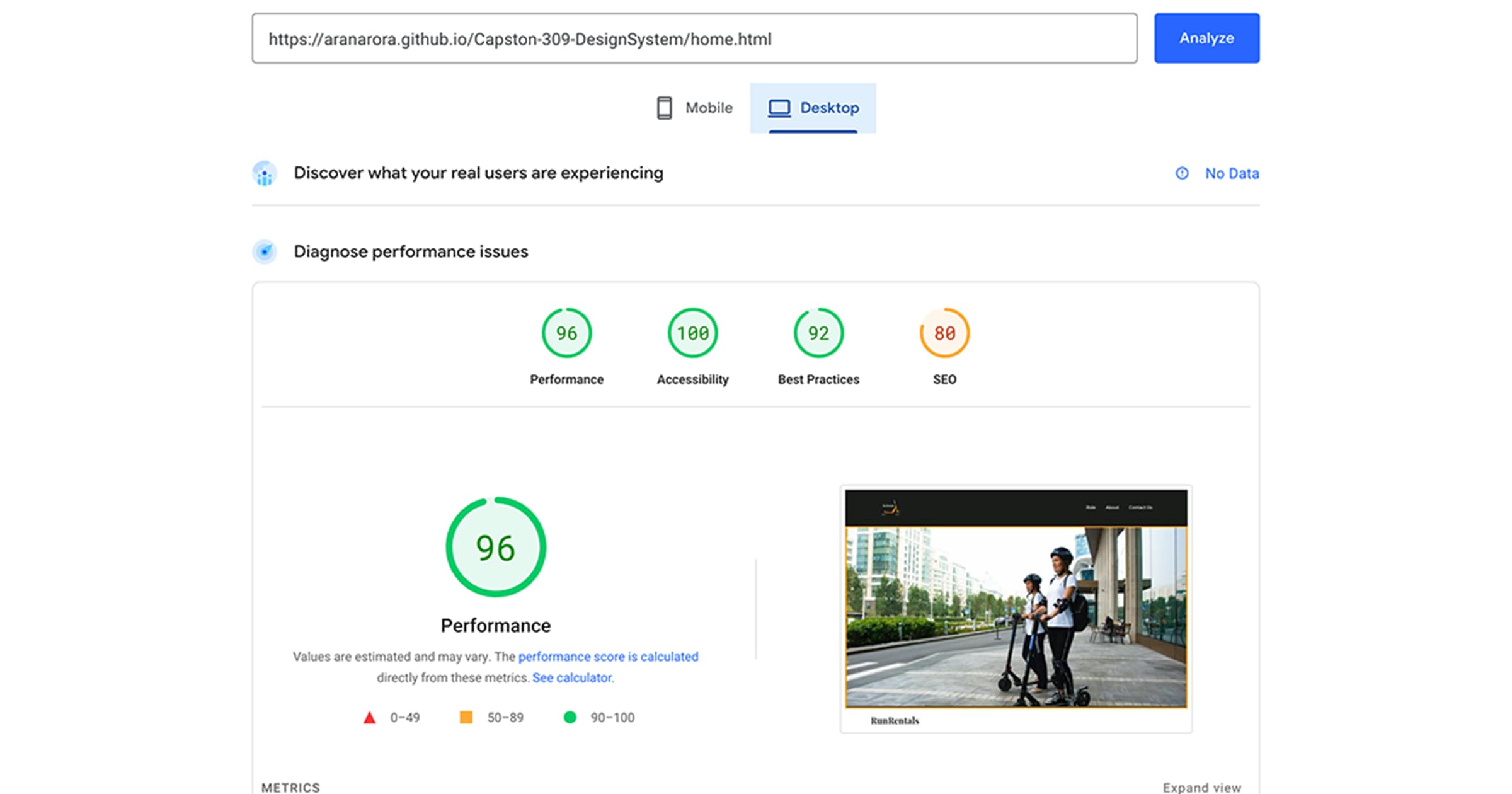The height and width of the screenshot is (794, 1512).
Task: Open 'performance score is calculated' link
Action: (608, 657)
